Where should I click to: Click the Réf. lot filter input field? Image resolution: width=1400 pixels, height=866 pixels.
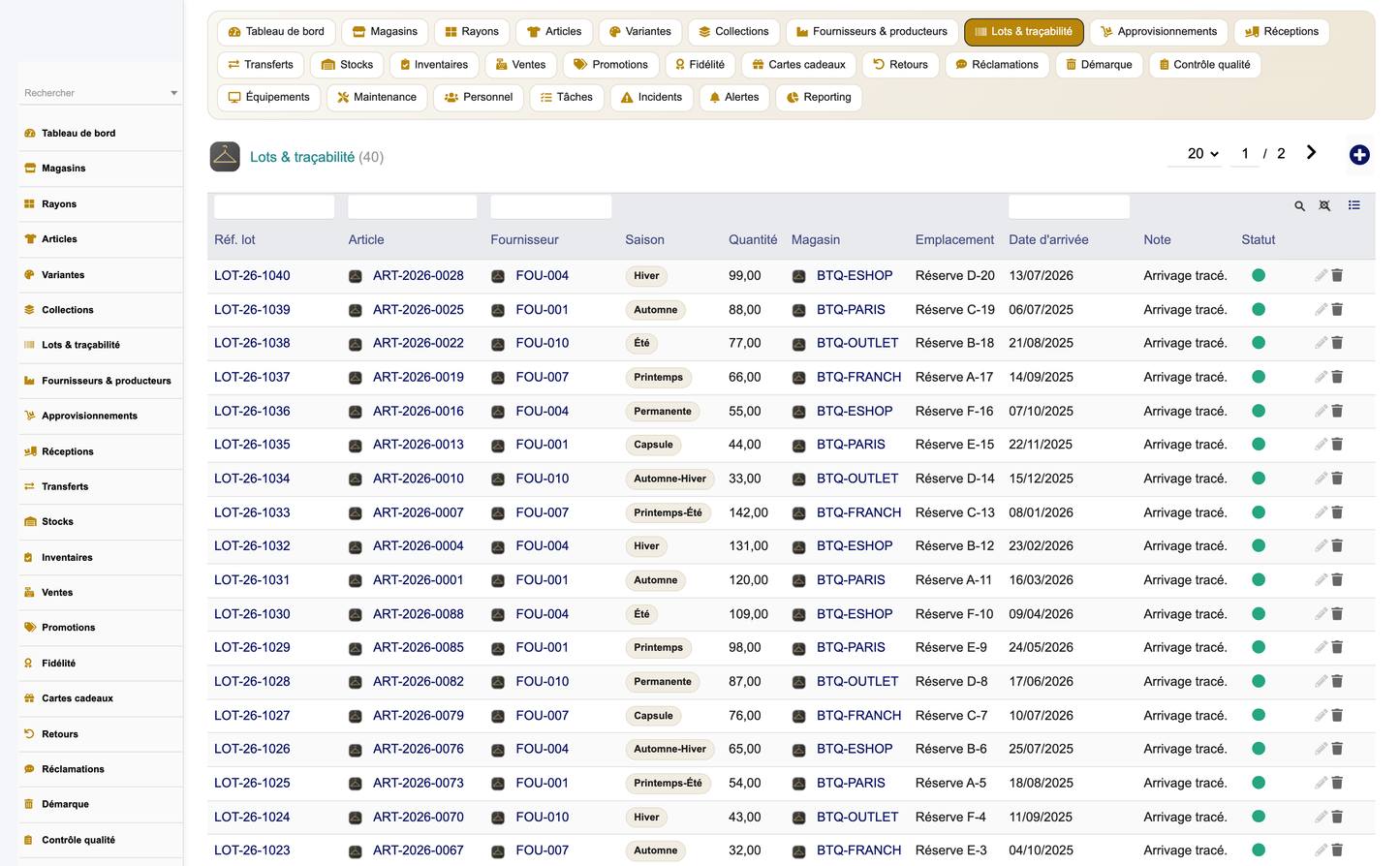pos(274,206)
